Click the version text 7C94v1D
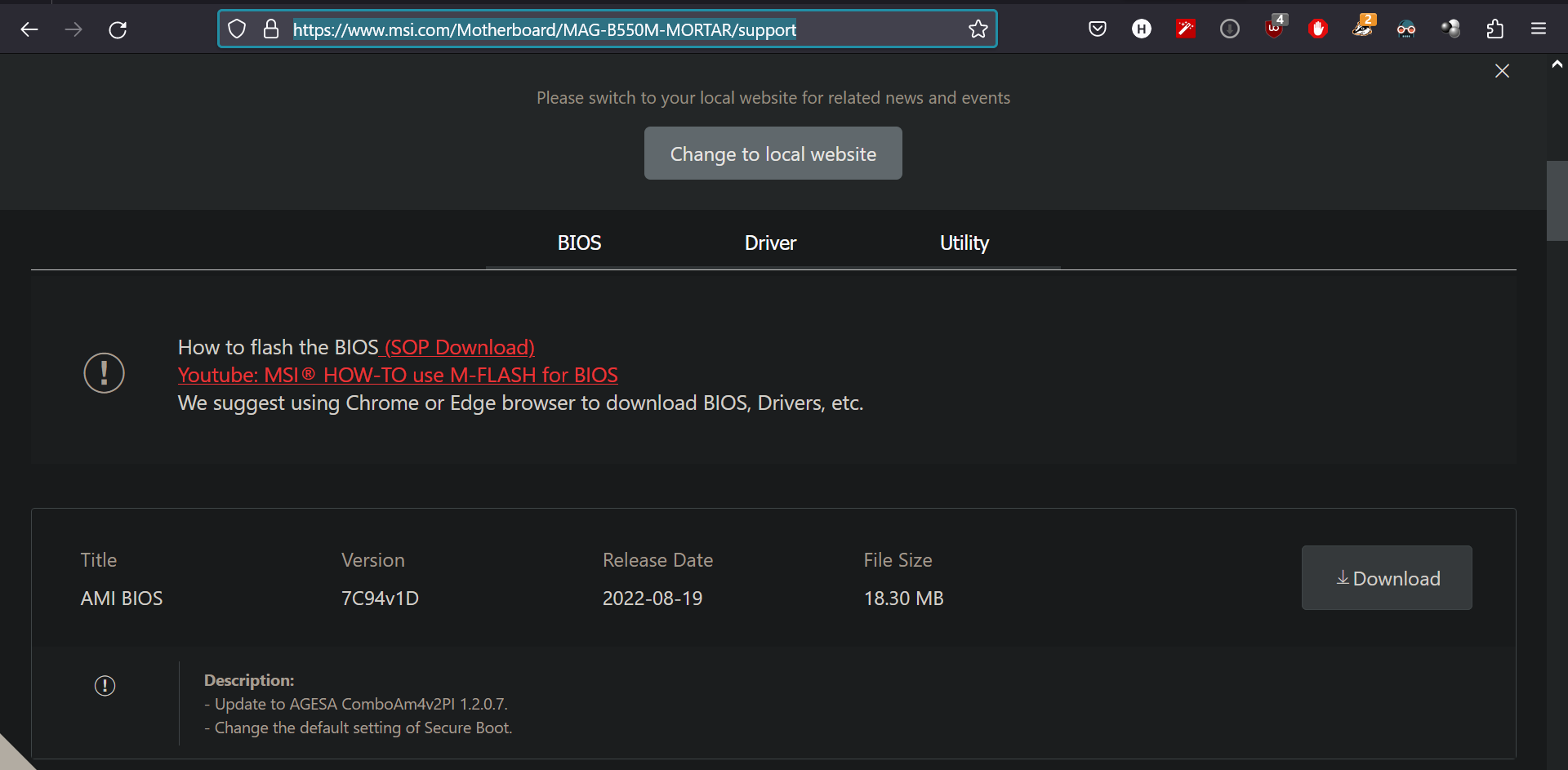Screen dimensions: 1568x770 coord(380,599)
